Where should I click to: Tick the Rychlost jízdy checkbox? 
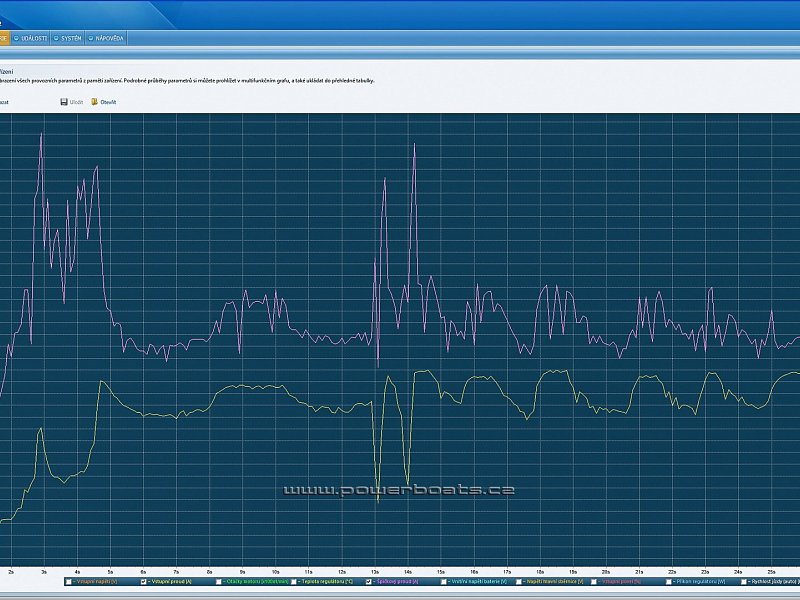744,582
